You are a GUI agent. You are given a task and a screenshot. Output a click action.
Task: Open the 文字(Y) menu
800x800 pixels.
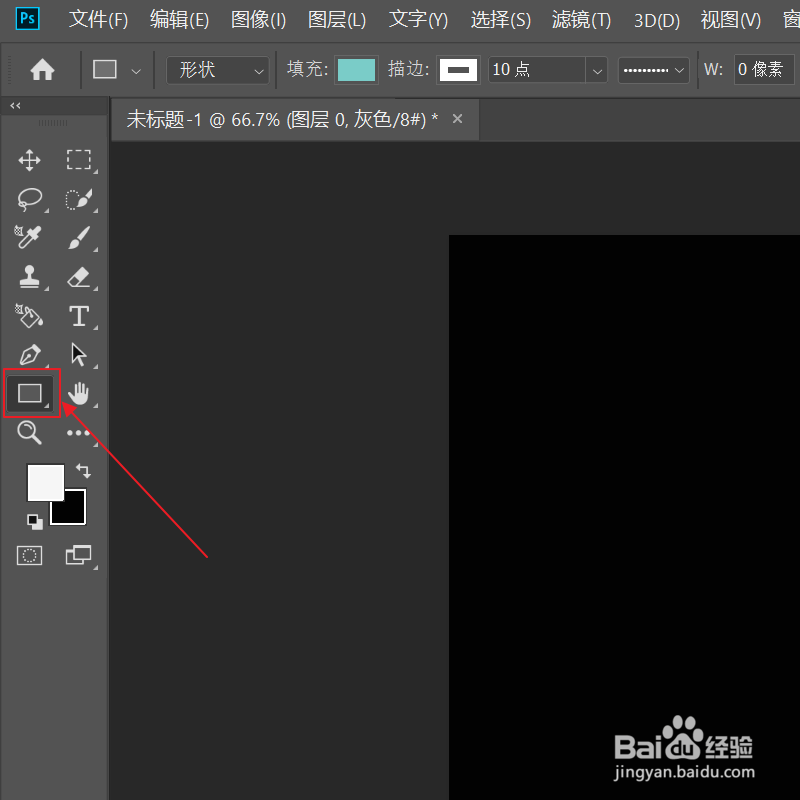pos(418,20)
